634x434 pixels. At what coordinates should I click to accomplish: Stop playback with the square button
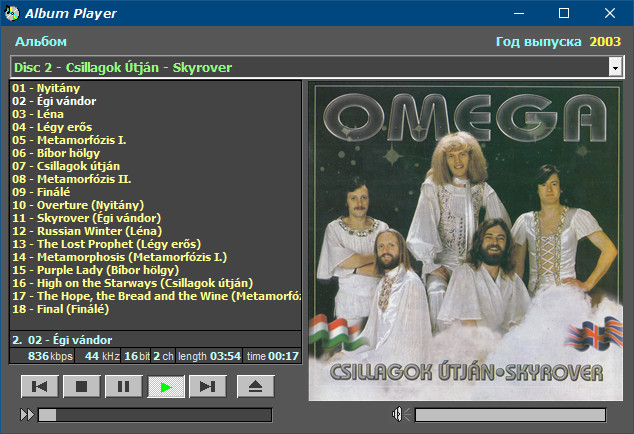coord(82,386)
